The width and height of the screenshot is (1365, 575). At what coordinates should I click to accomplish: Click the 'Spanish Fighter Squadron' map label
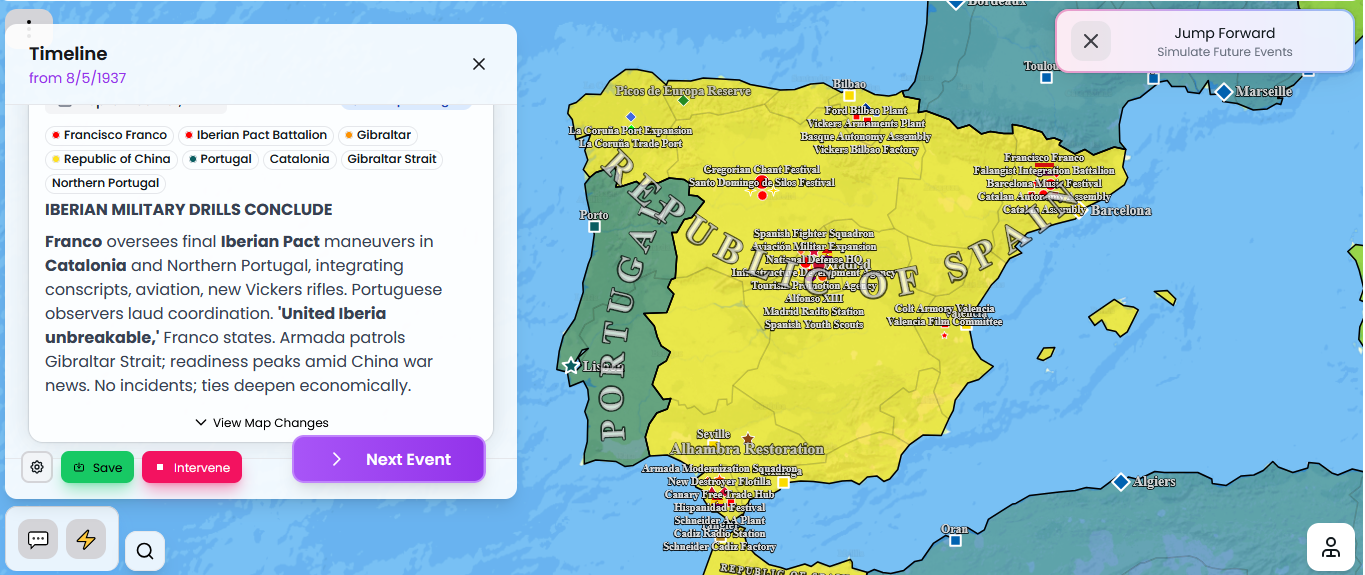coord(814,234)
